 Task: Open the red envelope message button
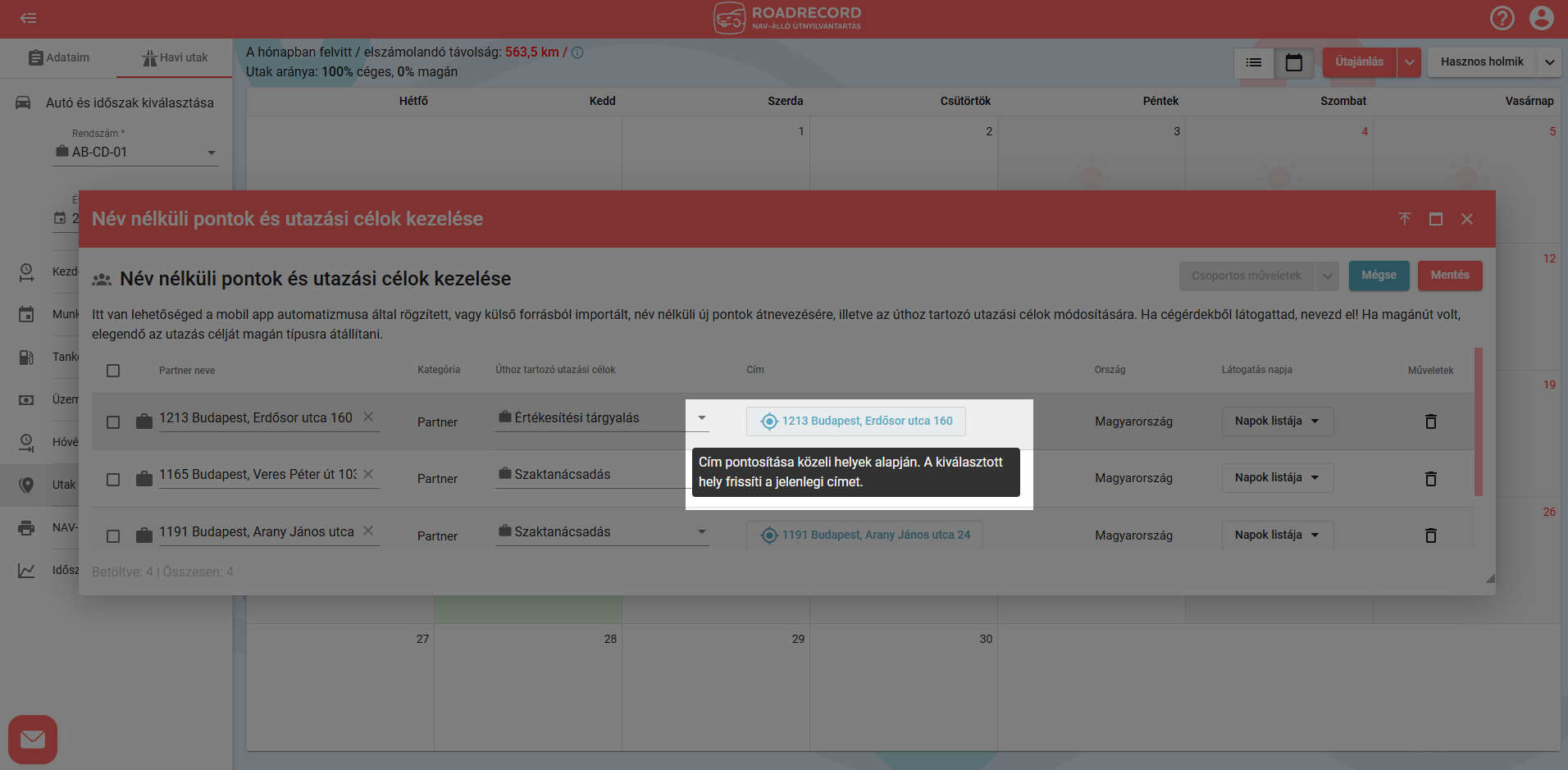pyautogui.click(x=33, y=740)
